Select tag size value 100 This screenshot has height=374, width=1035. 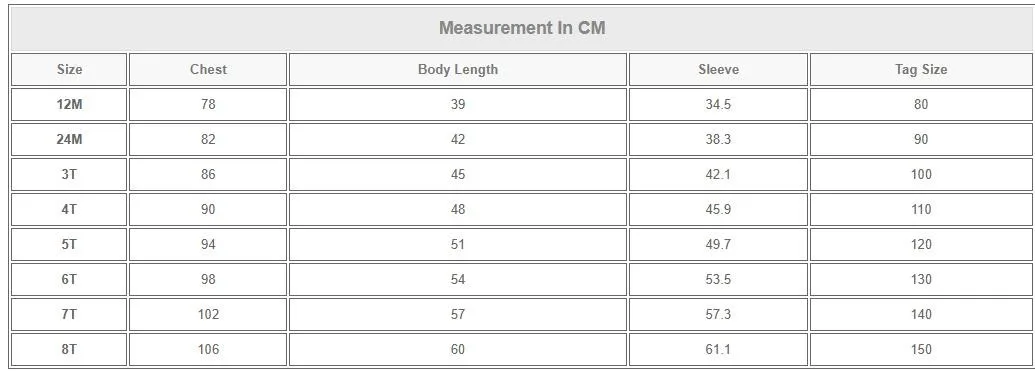[921, 174]
